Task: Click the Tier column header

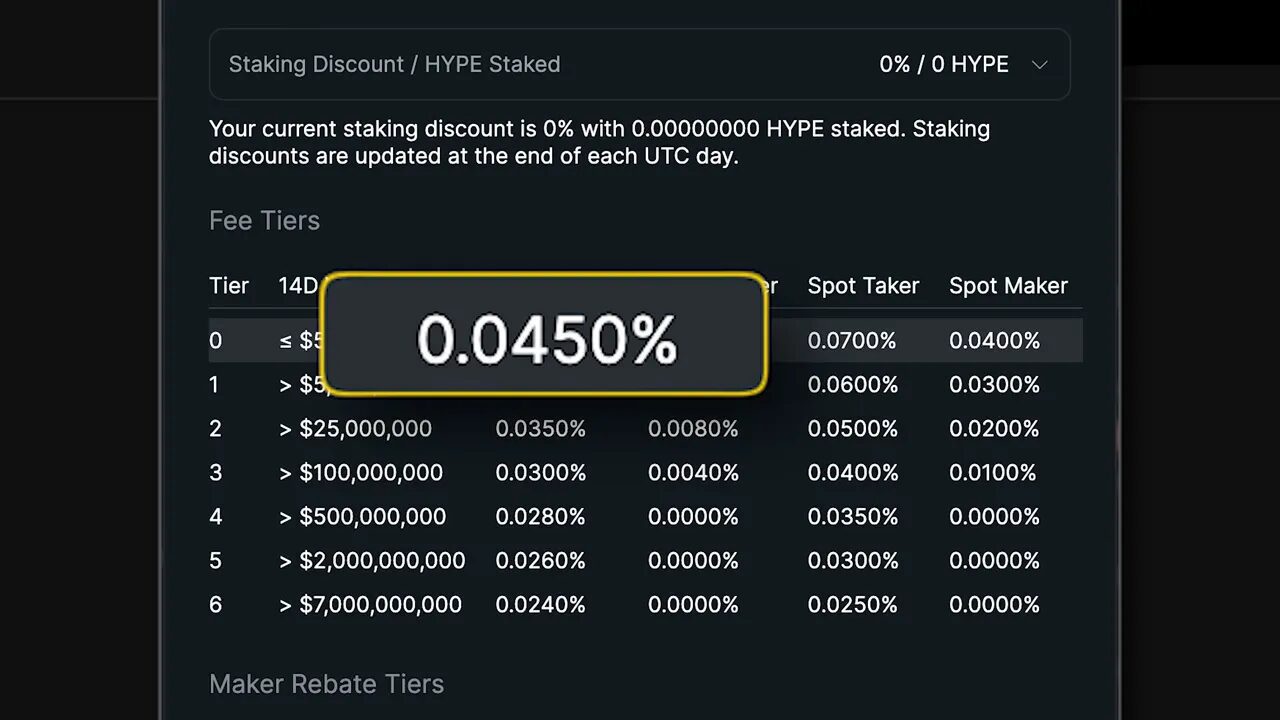Action: pos(229,286)
